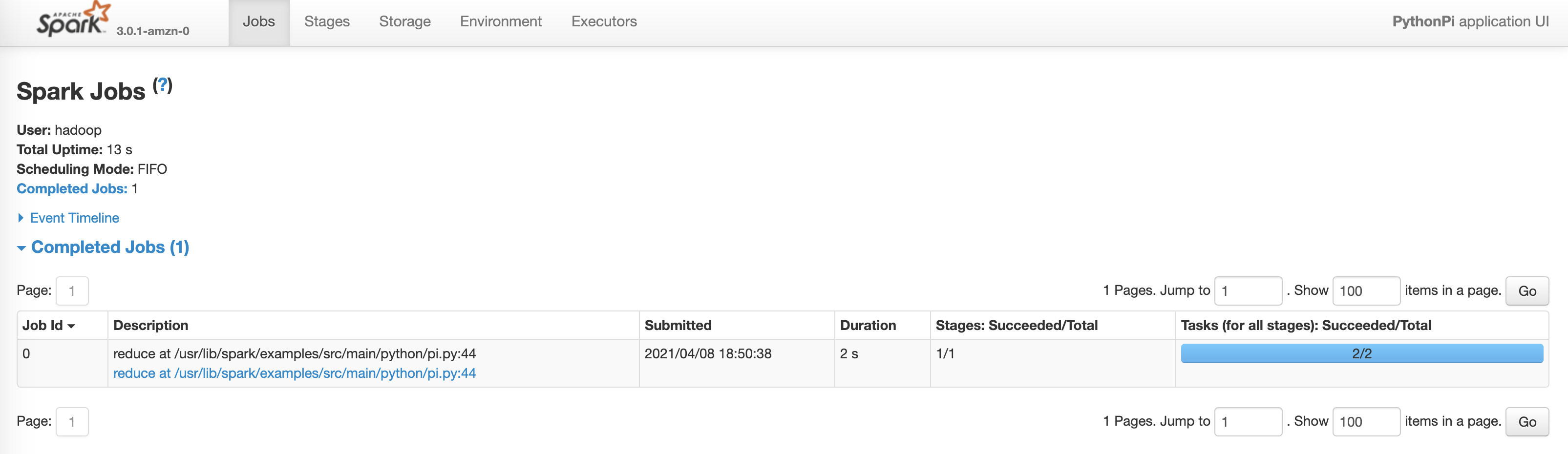Sort by the Job Id column arrow

click(71, 326)
